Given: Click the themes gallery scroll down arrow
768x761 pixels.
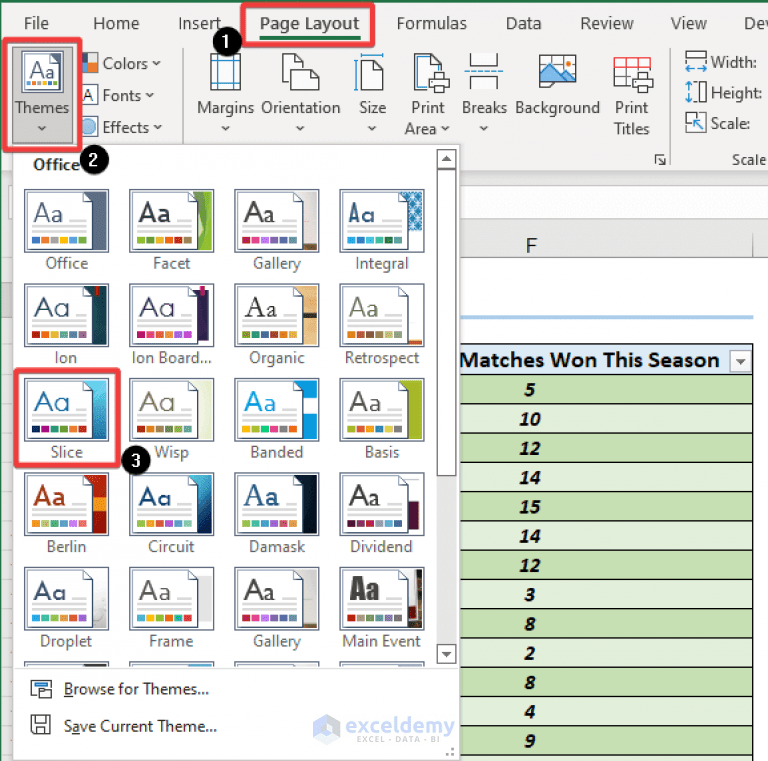Looking at the screenshot, I should (446, 654).
